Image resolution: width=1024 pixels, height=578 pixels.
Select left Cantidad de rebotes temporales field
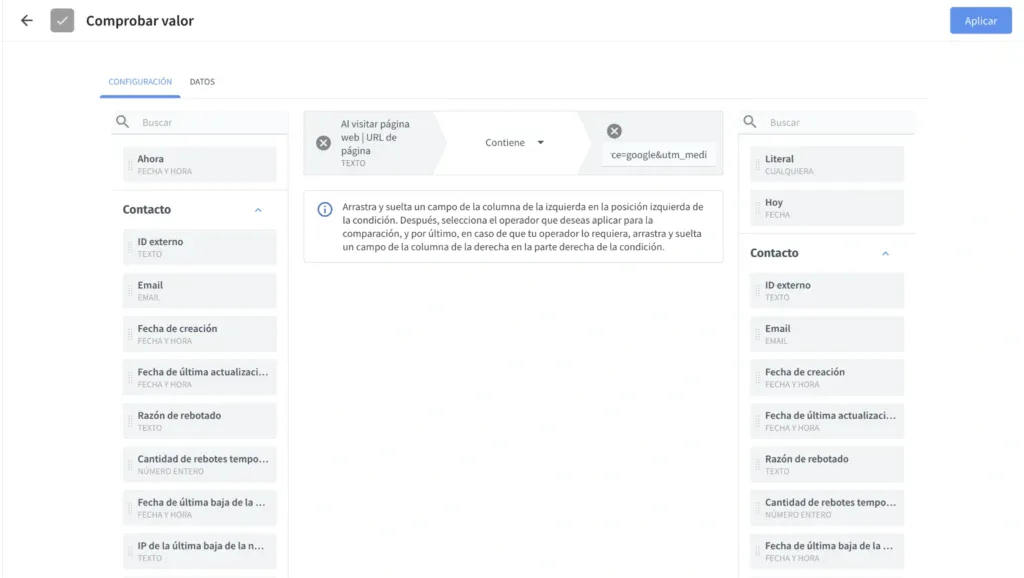(199, 464)
